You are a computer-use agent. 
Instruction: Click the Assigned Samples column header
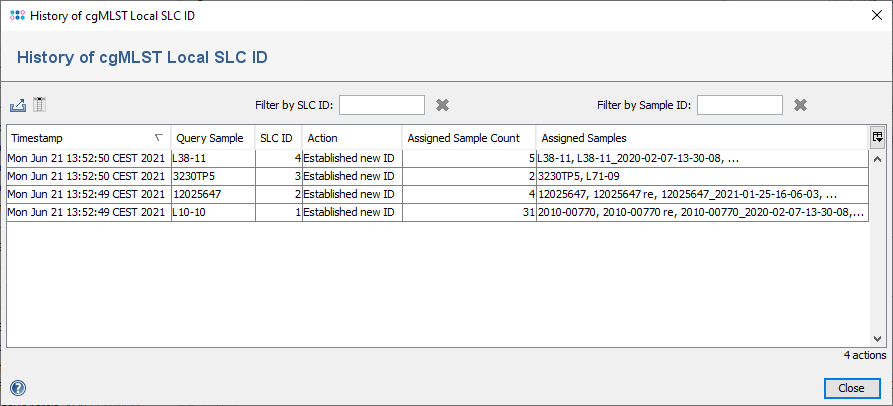pyautogui.click(x=700, y=138)
